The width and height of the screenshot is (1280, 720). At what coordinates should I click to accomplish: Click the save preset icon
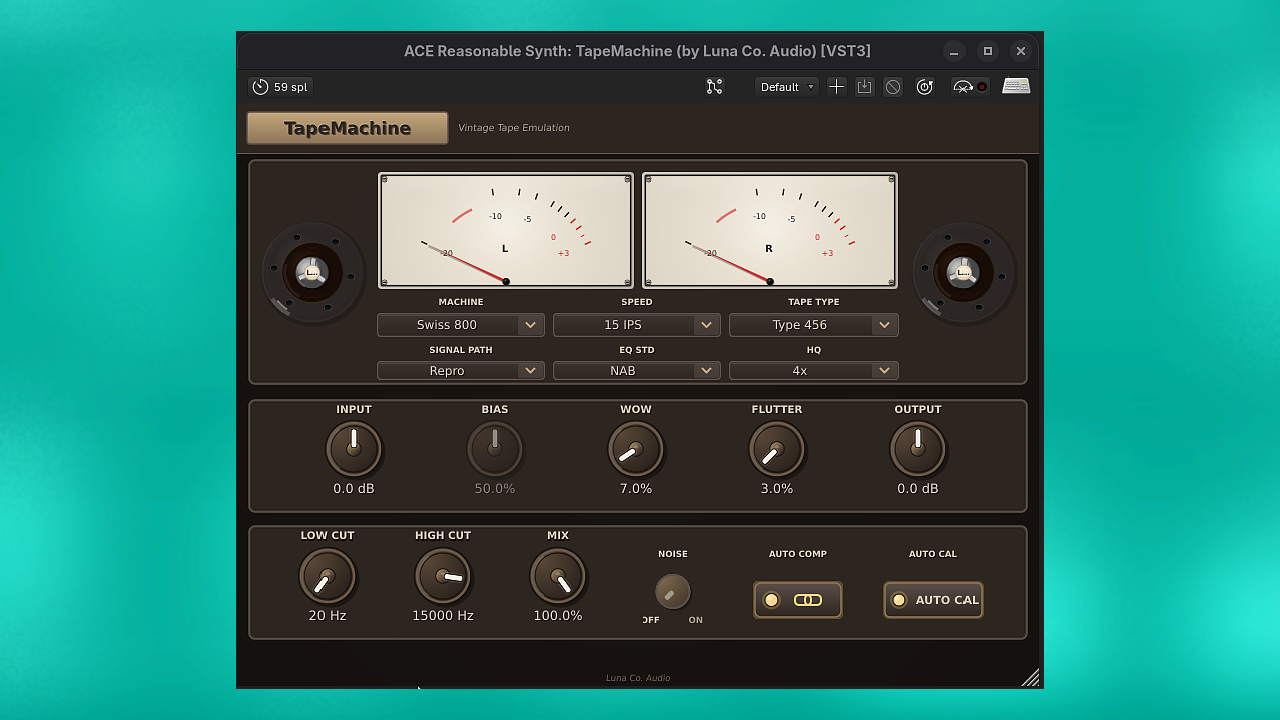pyautogui.click(x=864, y=86)
